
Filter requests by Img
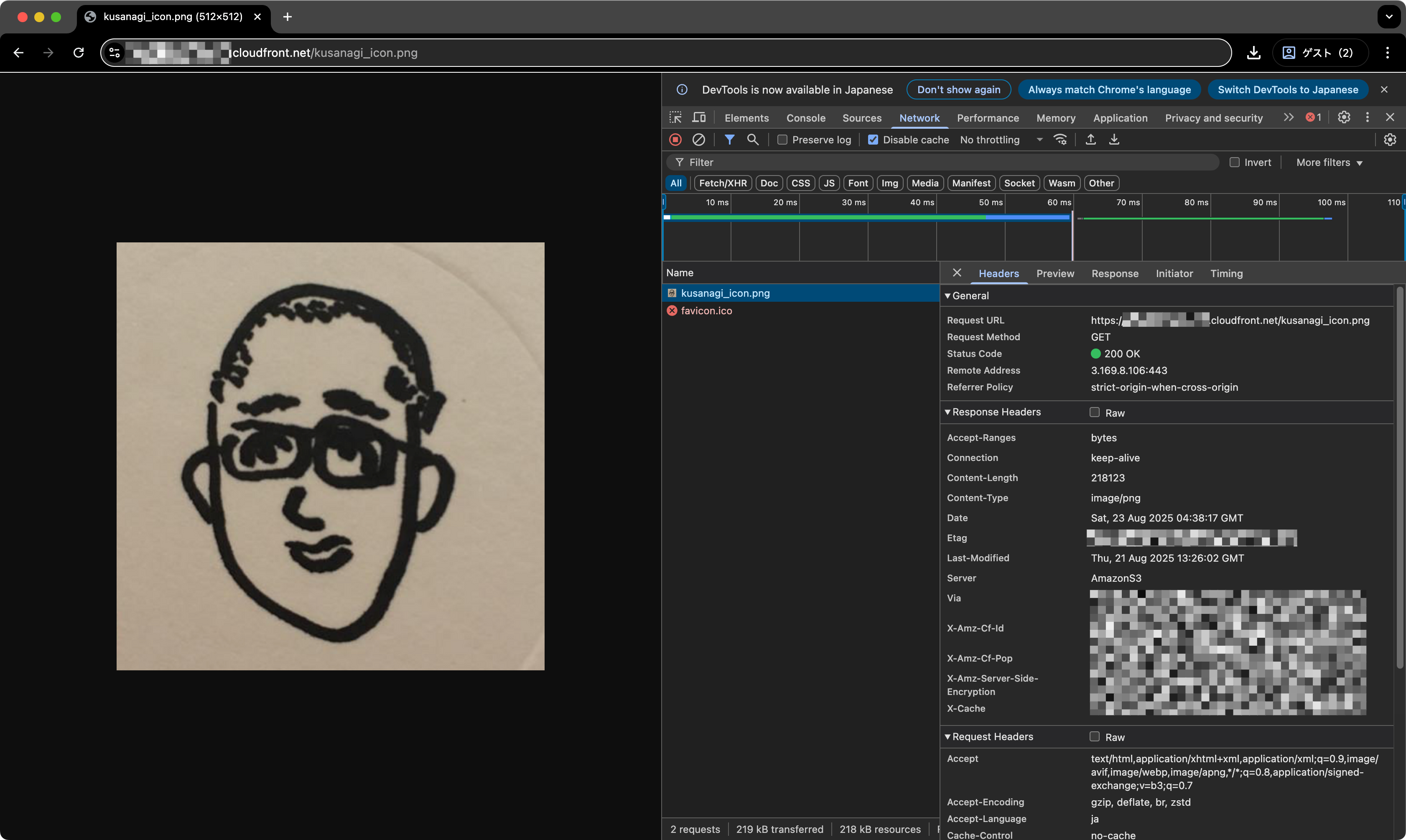(889, 183)
